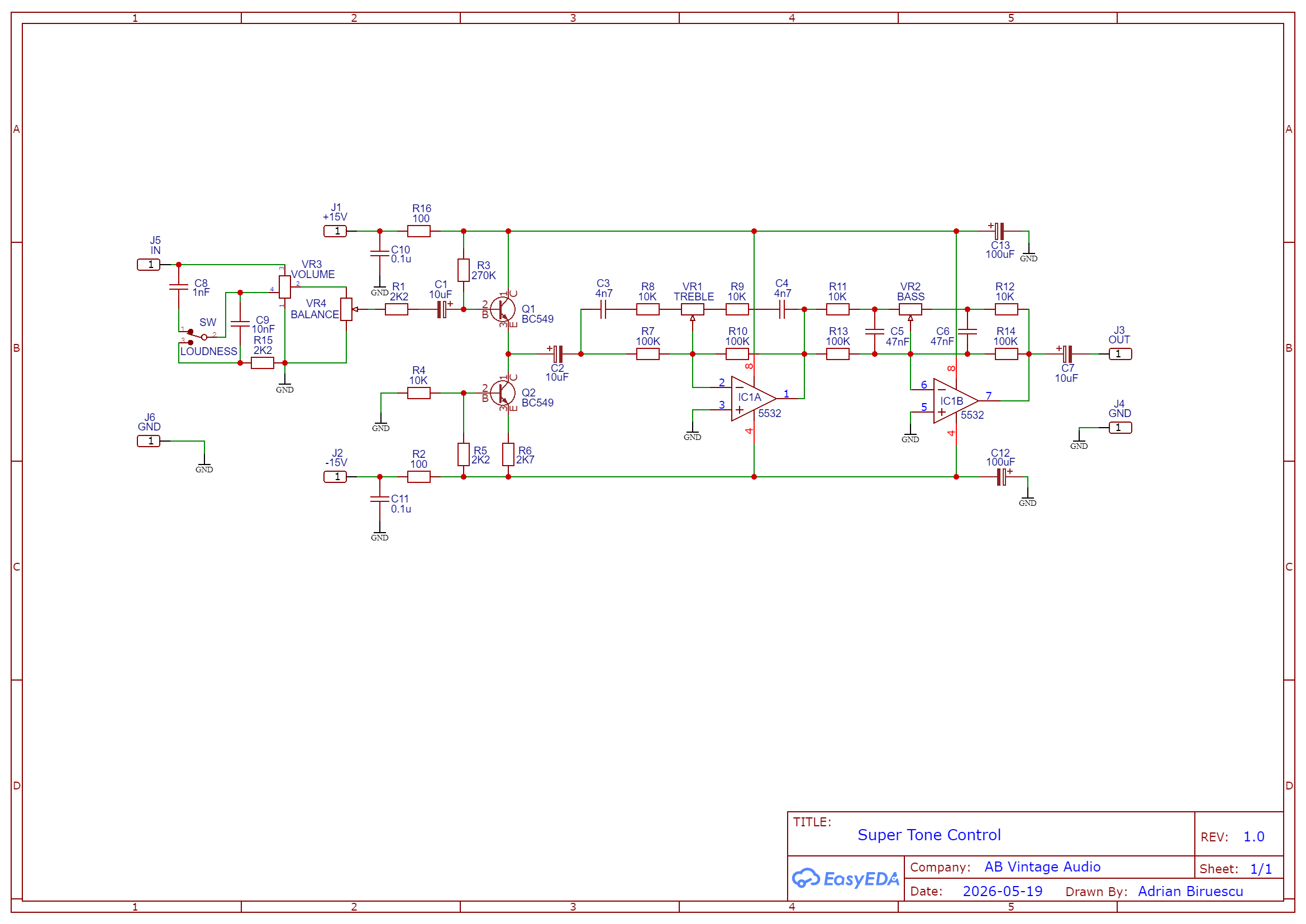Select the LOUDNESS switch SW symbol

click(198, 337)
